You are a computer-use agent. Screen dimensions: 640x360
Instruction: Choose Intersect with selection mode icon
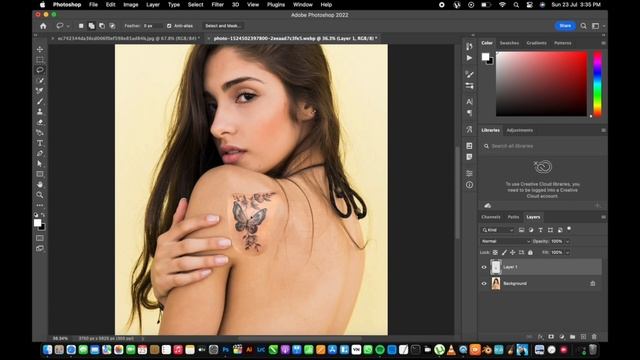[x=112, y=26]
